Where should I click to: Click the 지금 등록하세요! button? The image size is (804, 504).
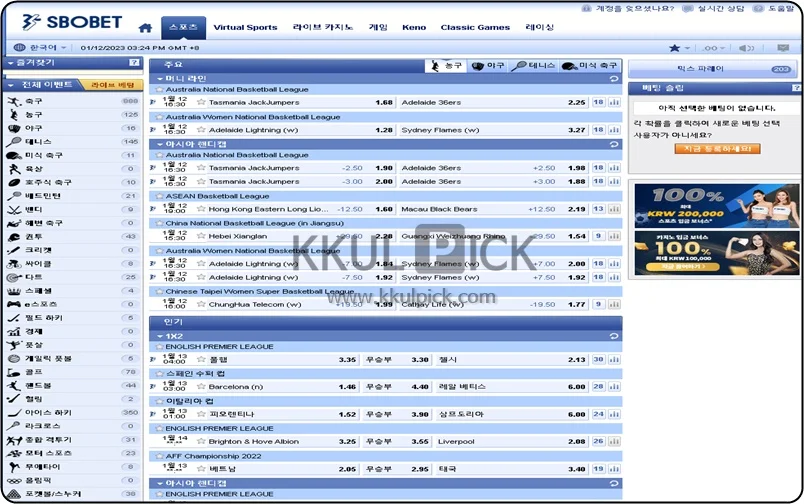(x=717, y=149)
